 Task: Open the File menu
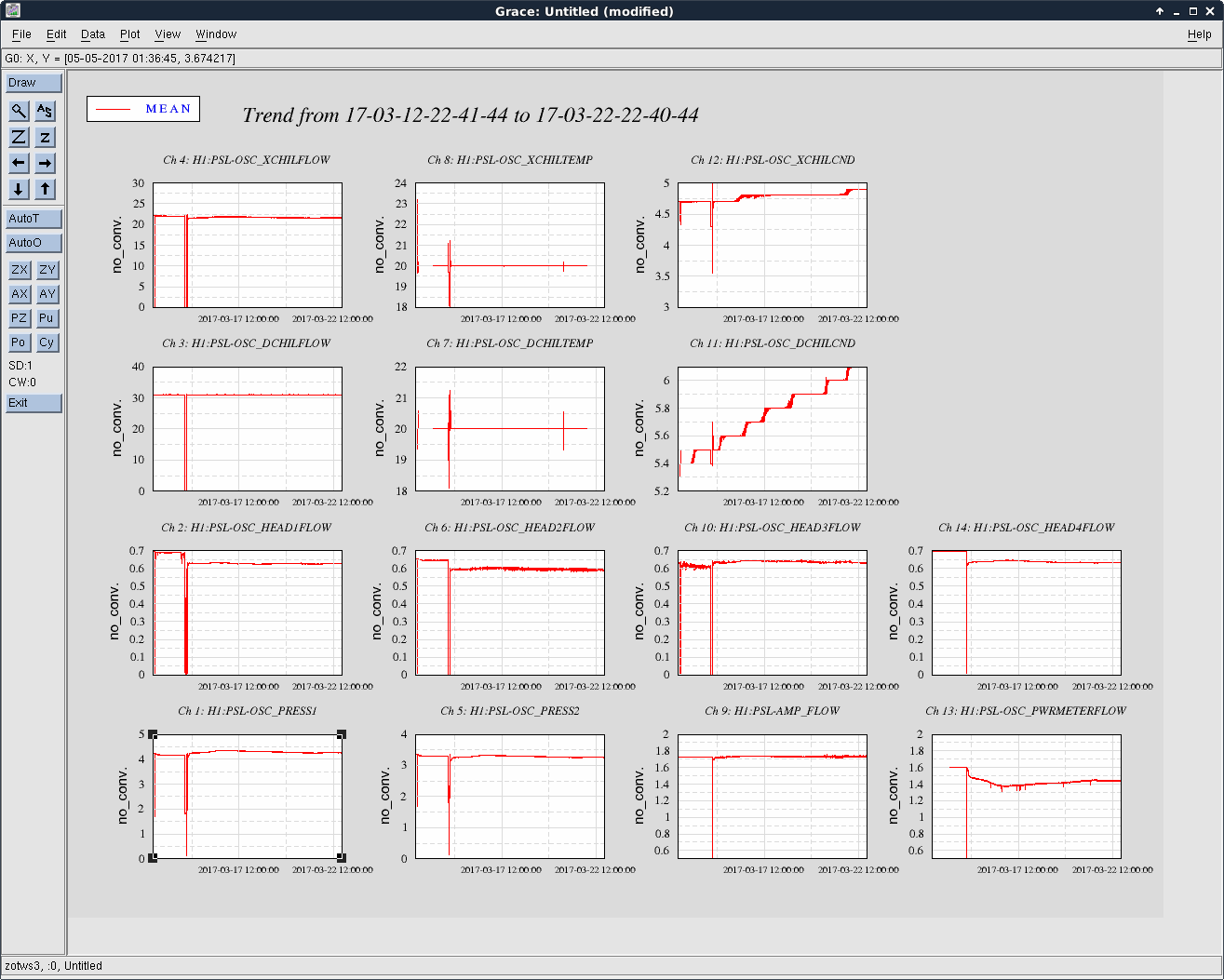coord(21,34)
